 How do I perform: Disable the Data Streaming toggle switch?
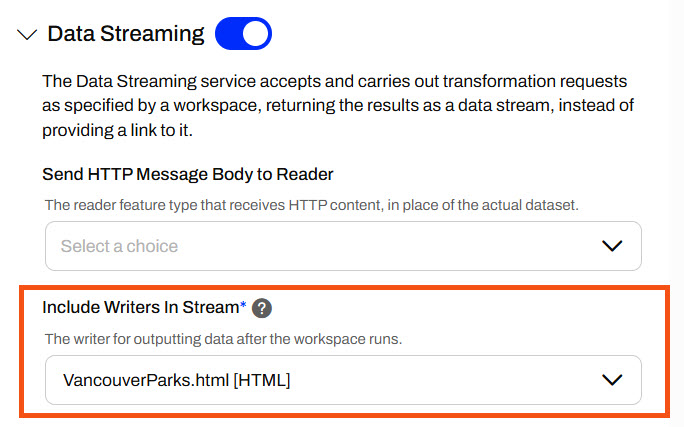click(243, 34)
